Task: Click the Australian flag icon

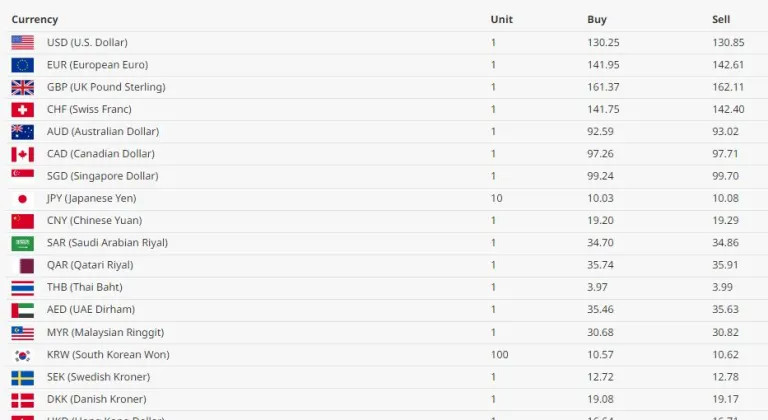Action: pyautogui.click(x=23, y=132)
